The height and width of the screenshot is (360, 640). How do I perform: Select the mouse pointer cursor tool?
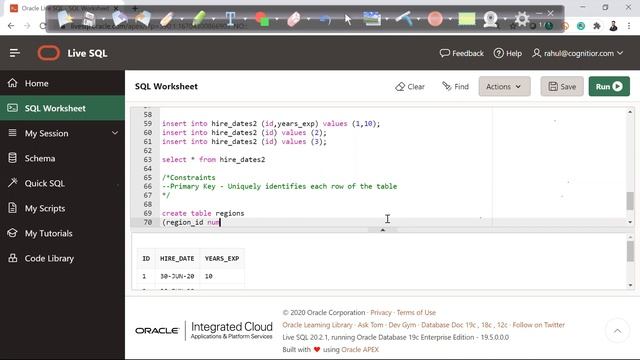click(348, 19)
